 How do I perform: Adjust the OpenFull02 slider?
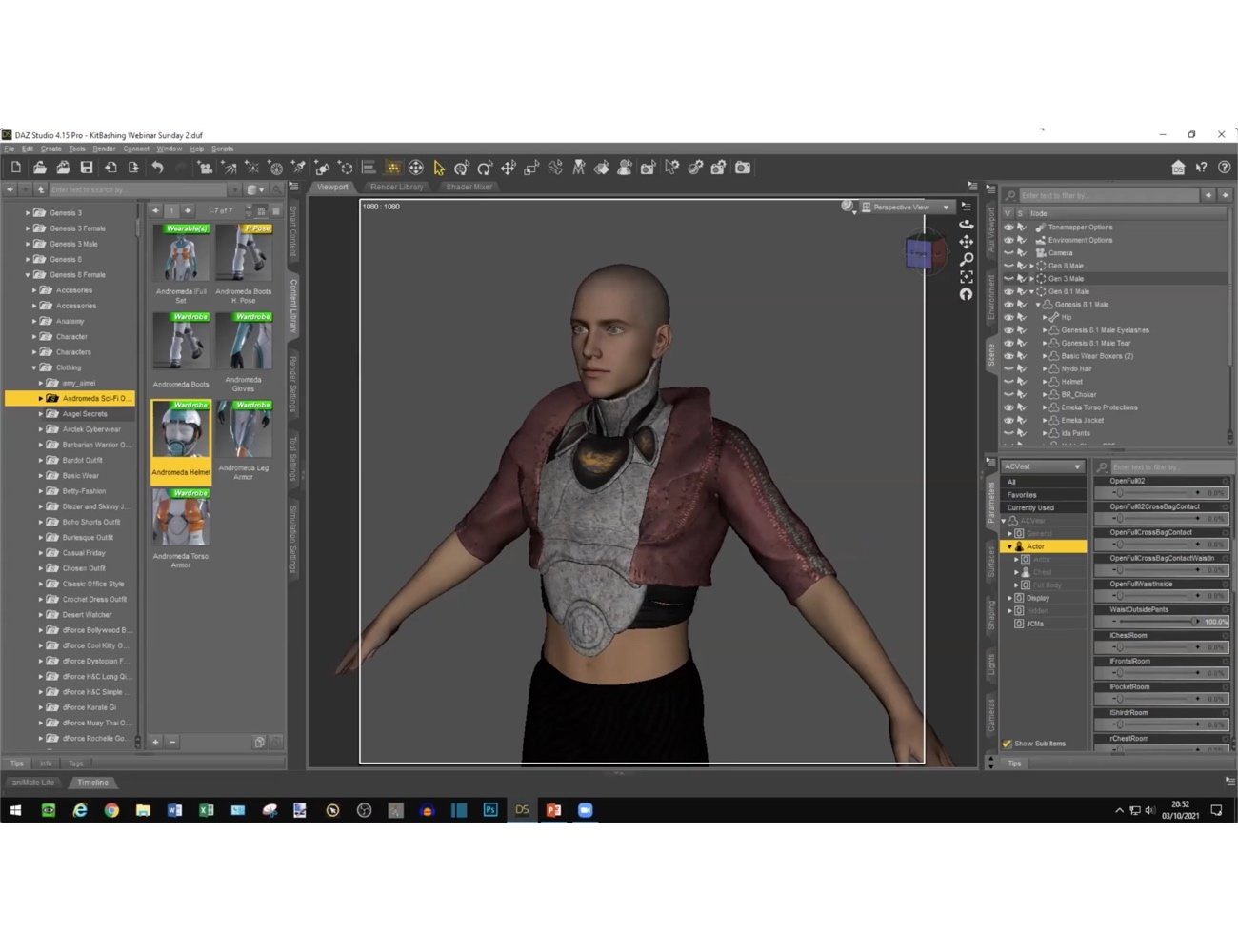1160,493
